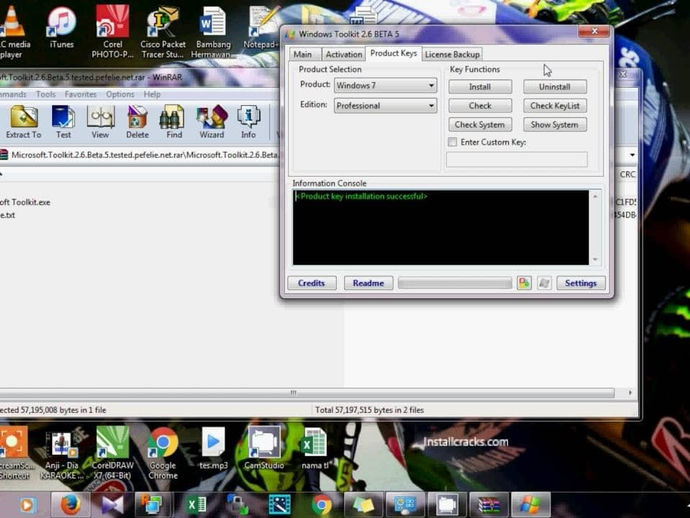The height and width of the screenshot is (518, 690).
Task: Click the custom key input field
Action: click(x=517, y=159)
